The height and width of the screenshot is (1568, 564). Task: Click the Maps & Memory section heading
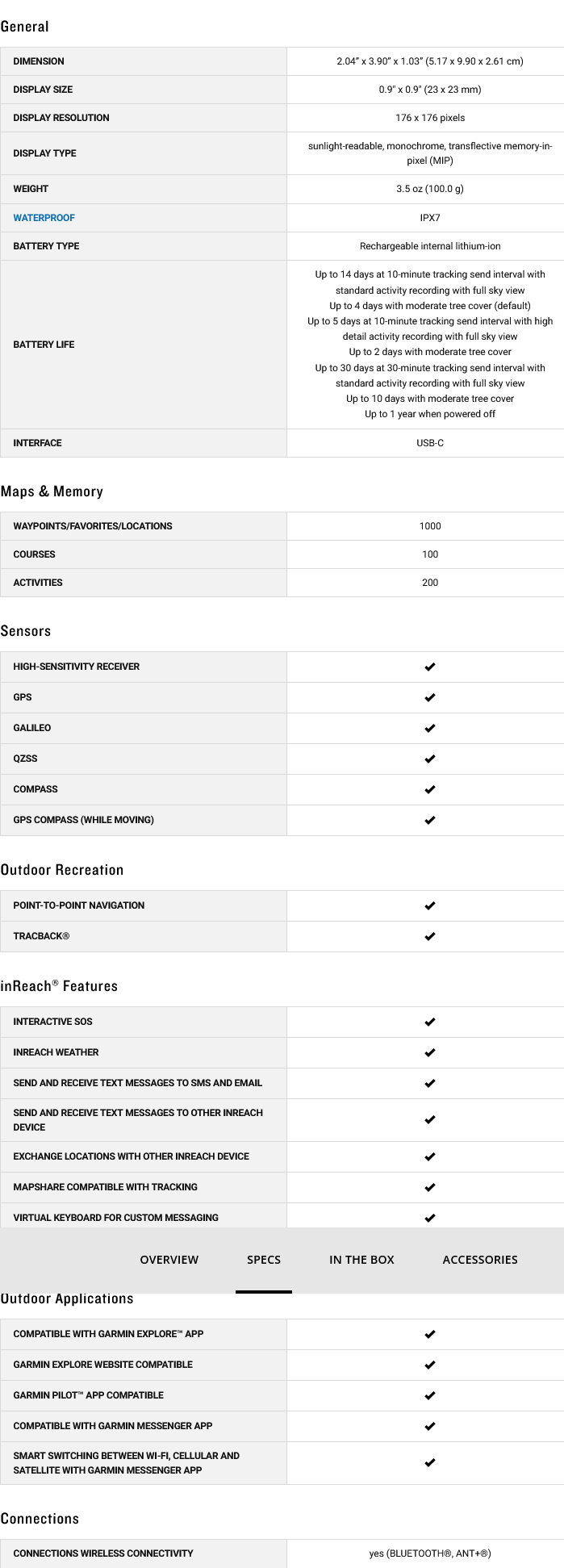tap(52, 491)
